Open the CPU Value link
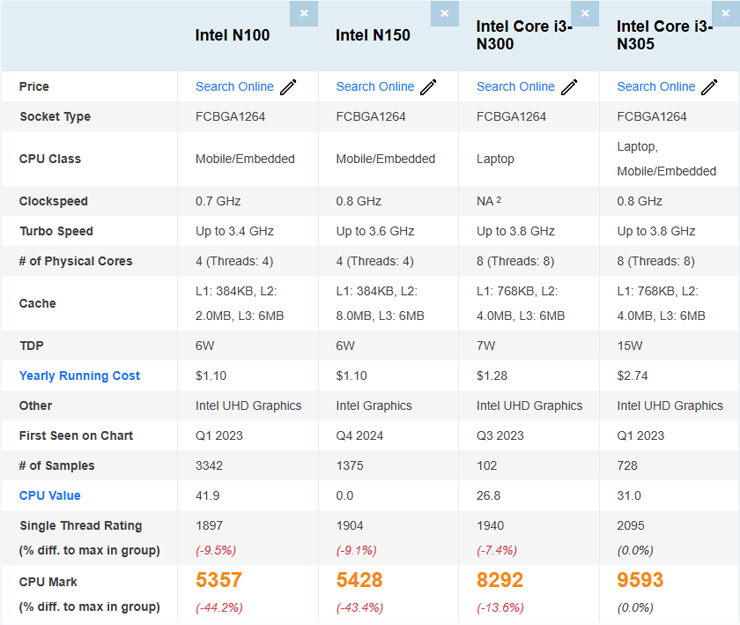The image size is (740, 625). coord(50,496)
